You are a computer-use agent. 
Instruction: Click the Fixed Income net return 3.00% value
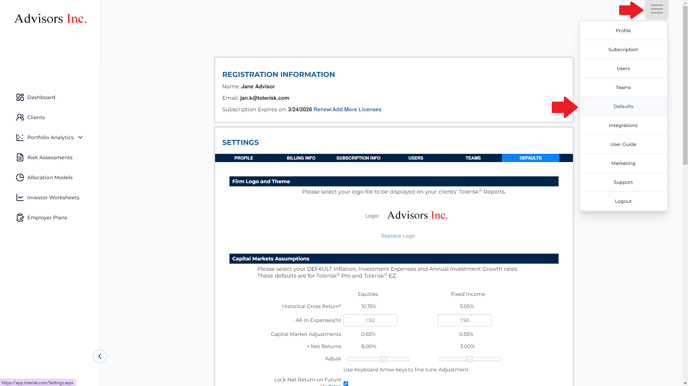tap(467, 347)
